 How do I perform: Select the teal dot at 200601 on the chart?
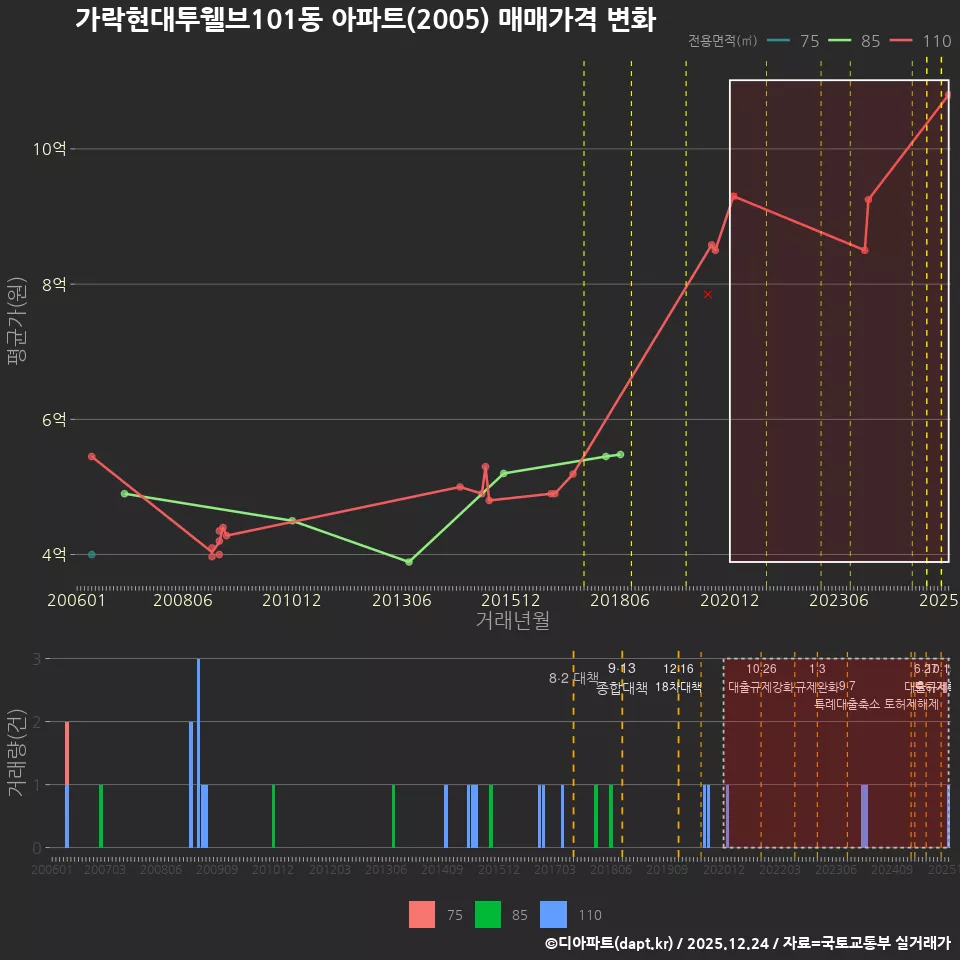click(x=90, y=553)
